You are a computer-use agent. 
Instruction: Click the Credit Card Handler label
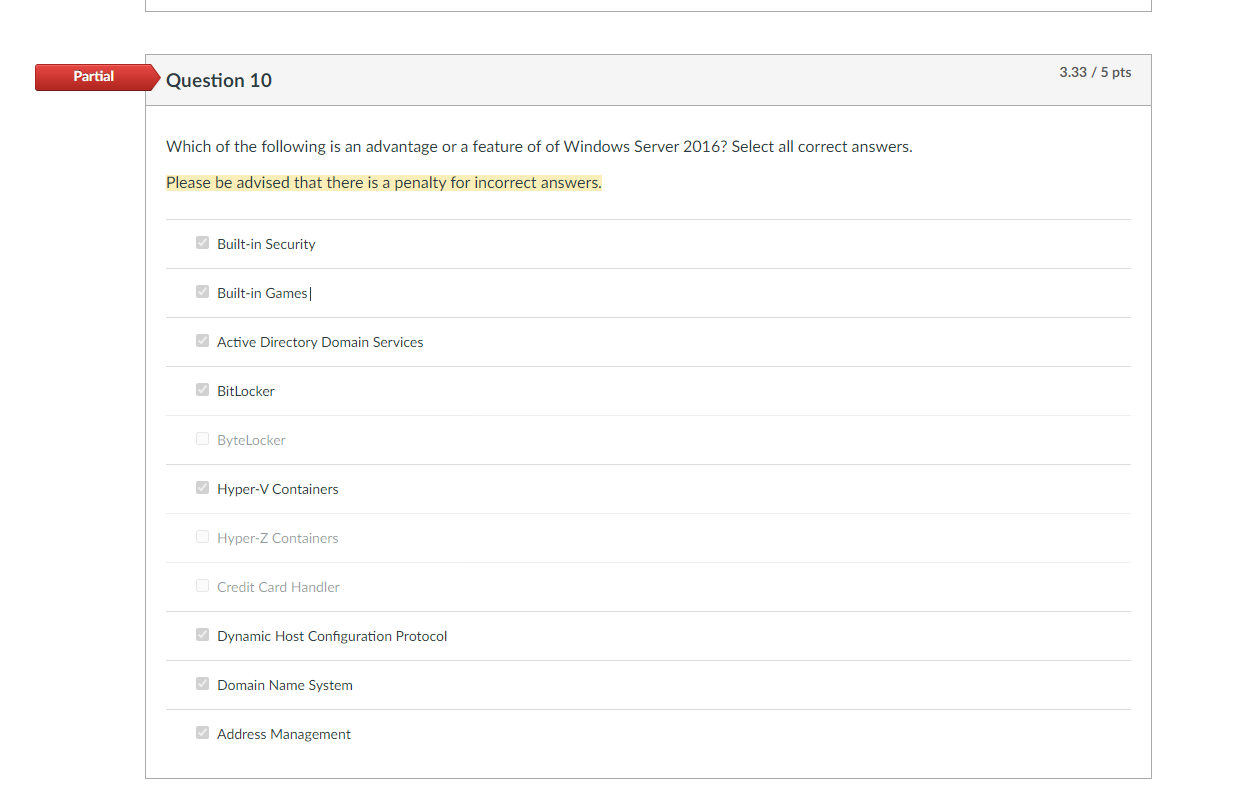tap(278, 587)
